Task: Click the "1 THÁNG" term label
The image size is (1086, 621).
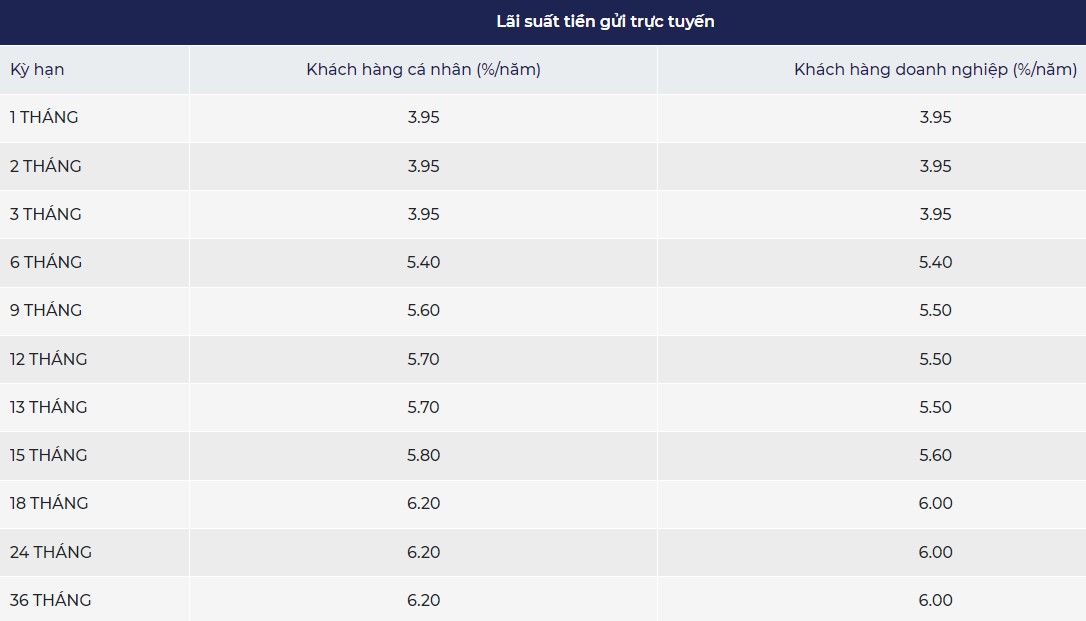Action: click(44, 117)
